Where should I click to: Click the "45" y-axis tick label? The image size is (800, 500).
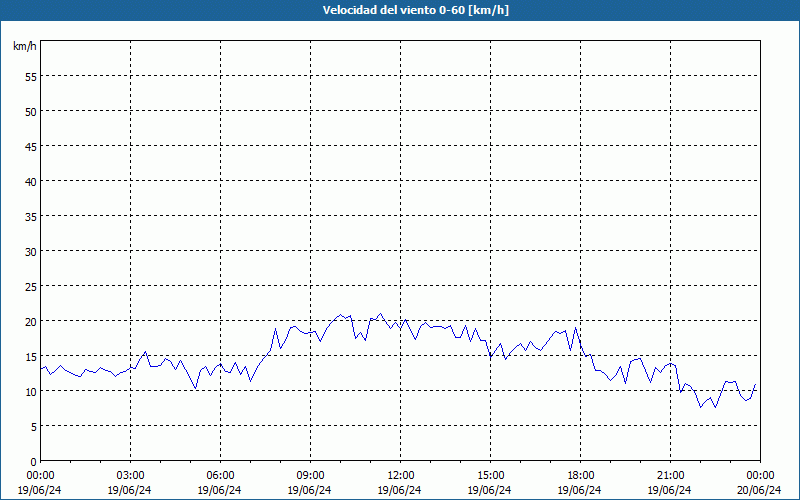(x=31, y=146)
